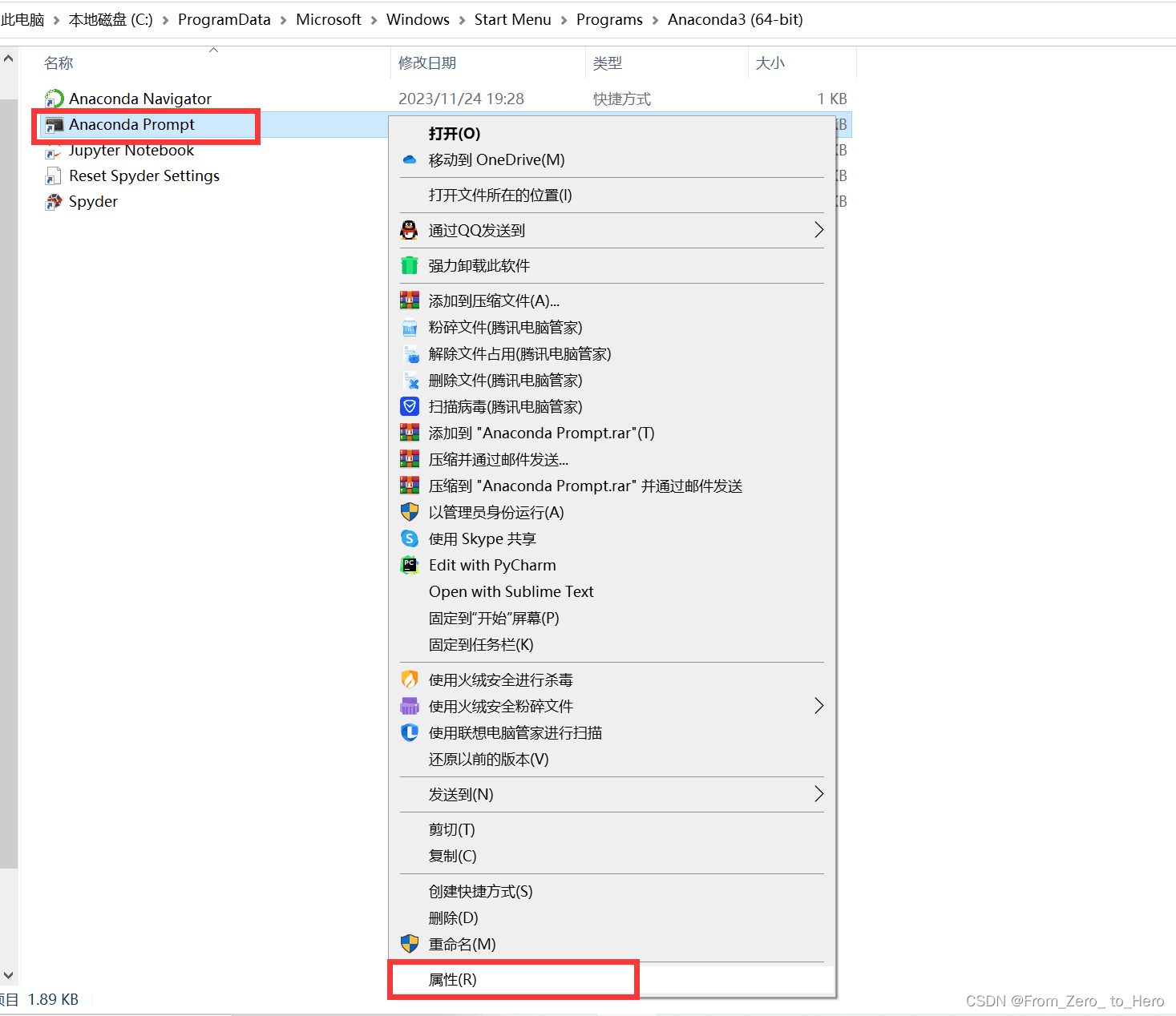The width and height of the screenshot is (1176, 1016).
Task: Open 属性(R) at the menu bottom
Action: 452,979
